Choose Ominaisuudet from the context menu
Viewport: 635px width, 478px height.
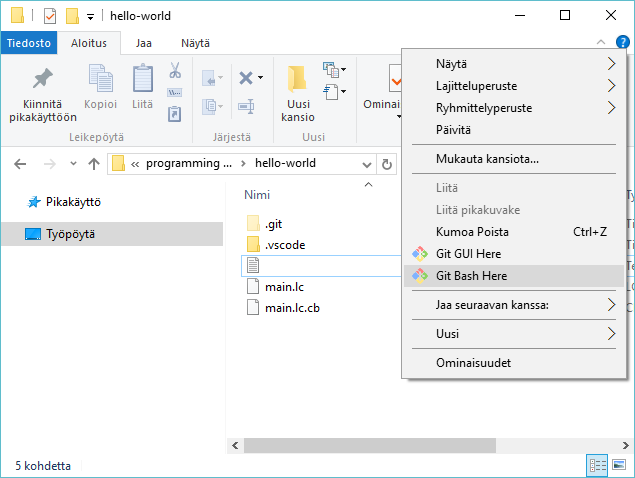tap(473, 364)
